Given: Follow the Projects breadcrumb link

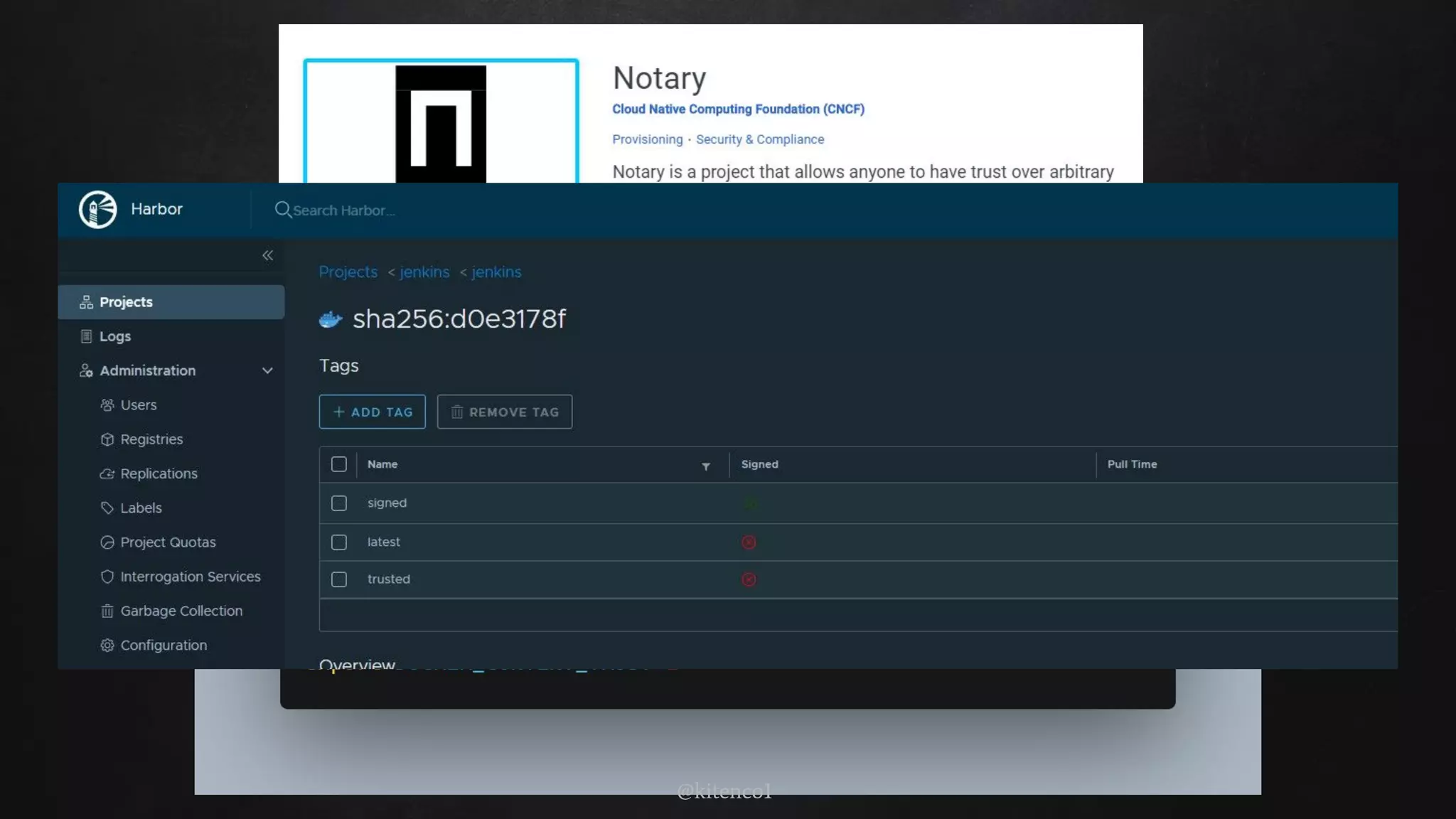Looking at the screenshot, I should (348, 272).
